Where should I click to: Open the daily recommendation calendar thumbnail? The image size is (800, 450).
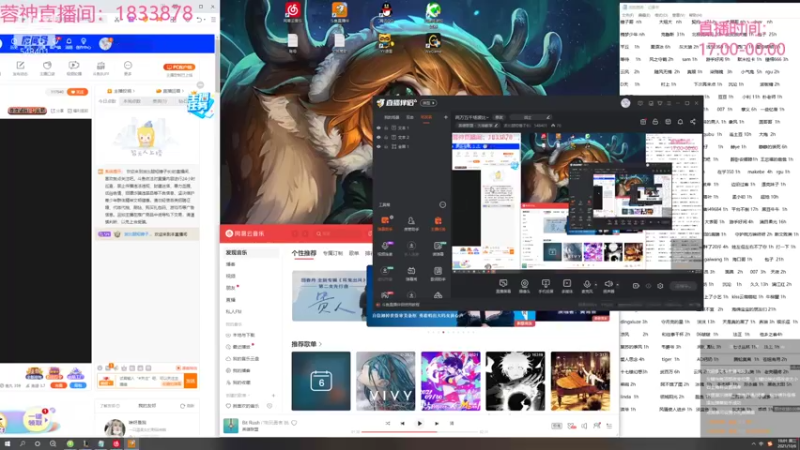[x=321, y=381]
